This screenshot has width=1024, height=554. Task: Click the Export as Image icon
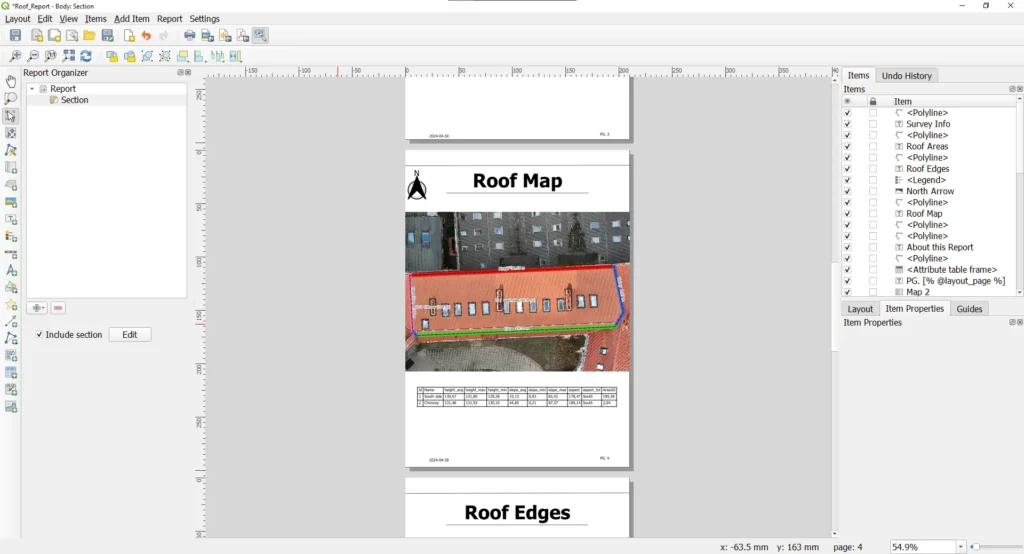(207, 35)
